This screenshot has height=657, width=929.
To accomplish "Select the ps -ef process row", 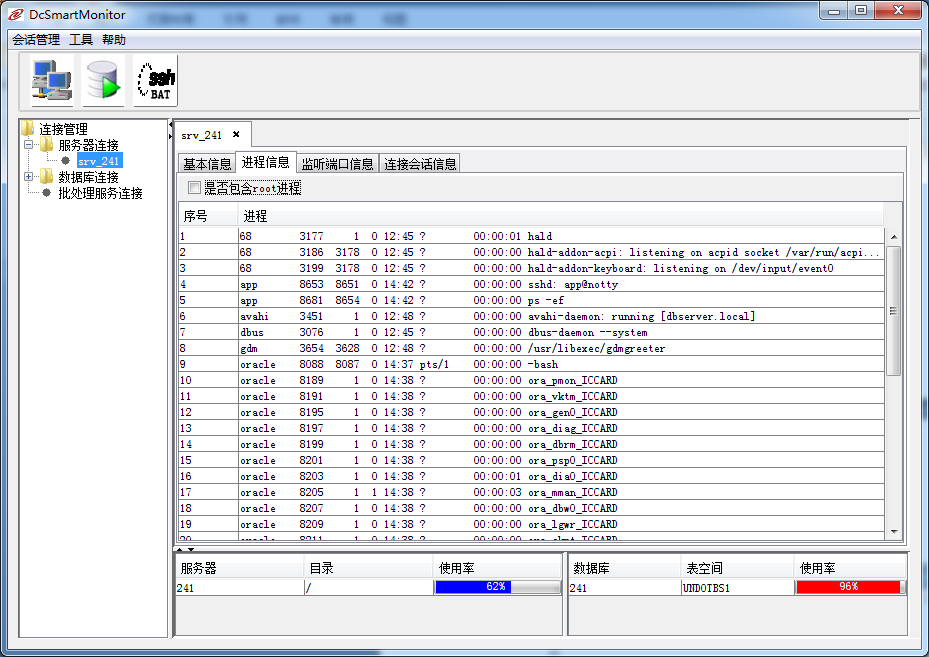I will [x=531, y=300].
